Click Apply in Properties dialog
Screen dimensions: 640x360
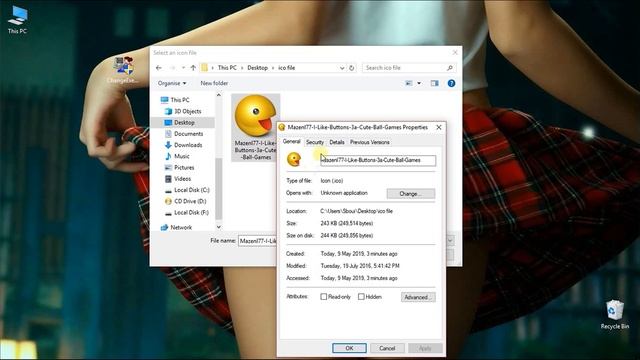(x=425, y=348)
